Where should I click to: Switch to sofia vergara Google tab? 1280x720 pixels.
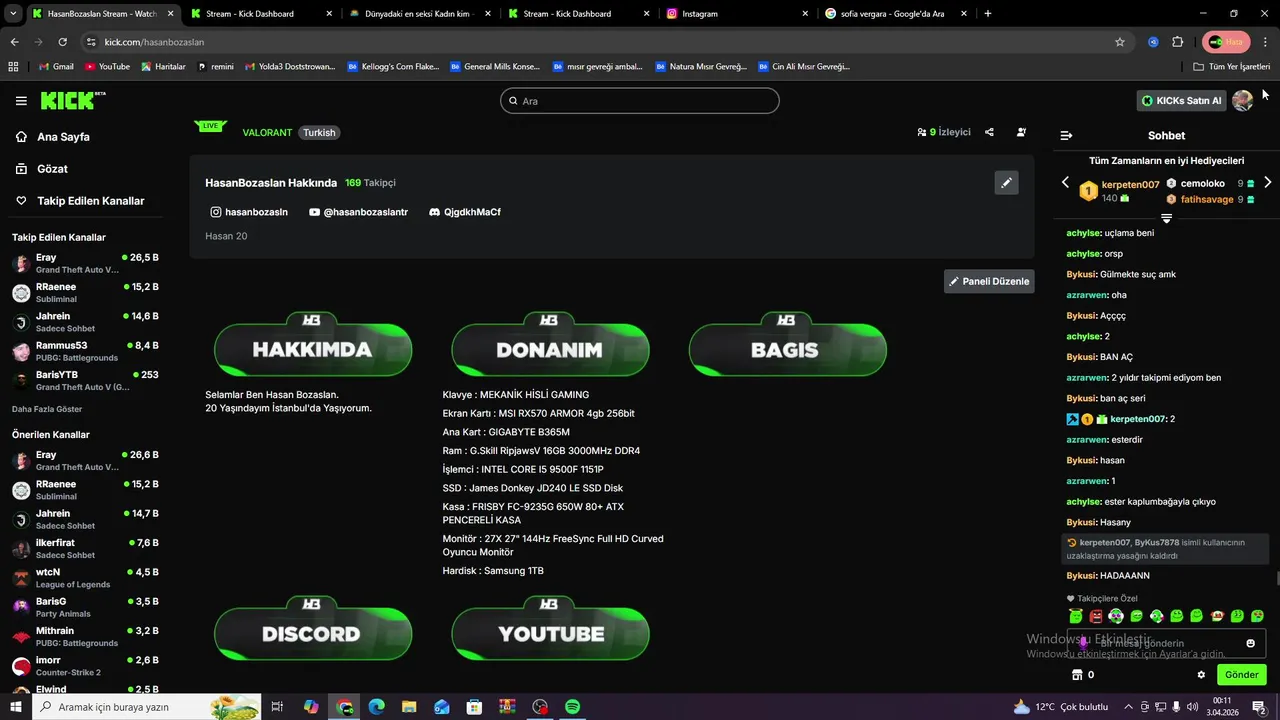(x=895, y=14)
